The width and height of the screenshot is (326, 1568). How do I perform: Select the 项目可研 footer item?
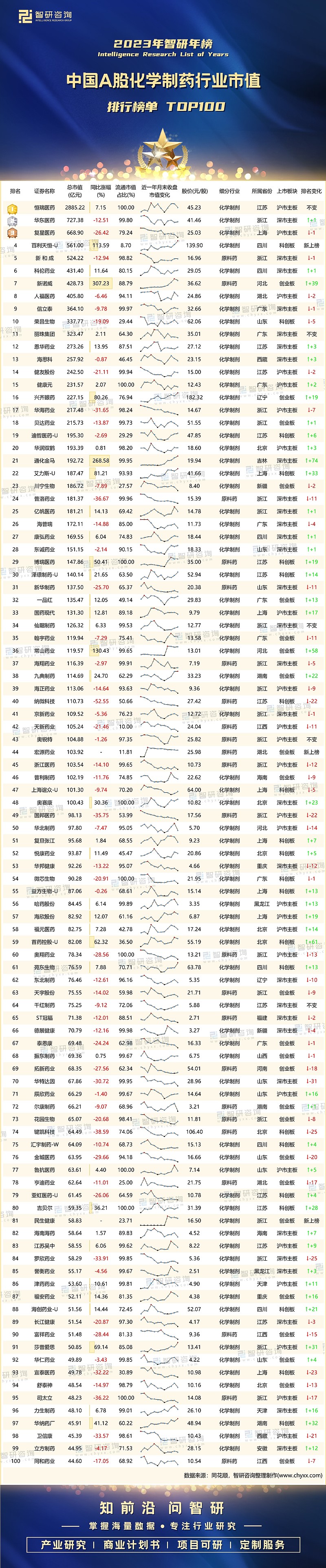coord(200,1545)
